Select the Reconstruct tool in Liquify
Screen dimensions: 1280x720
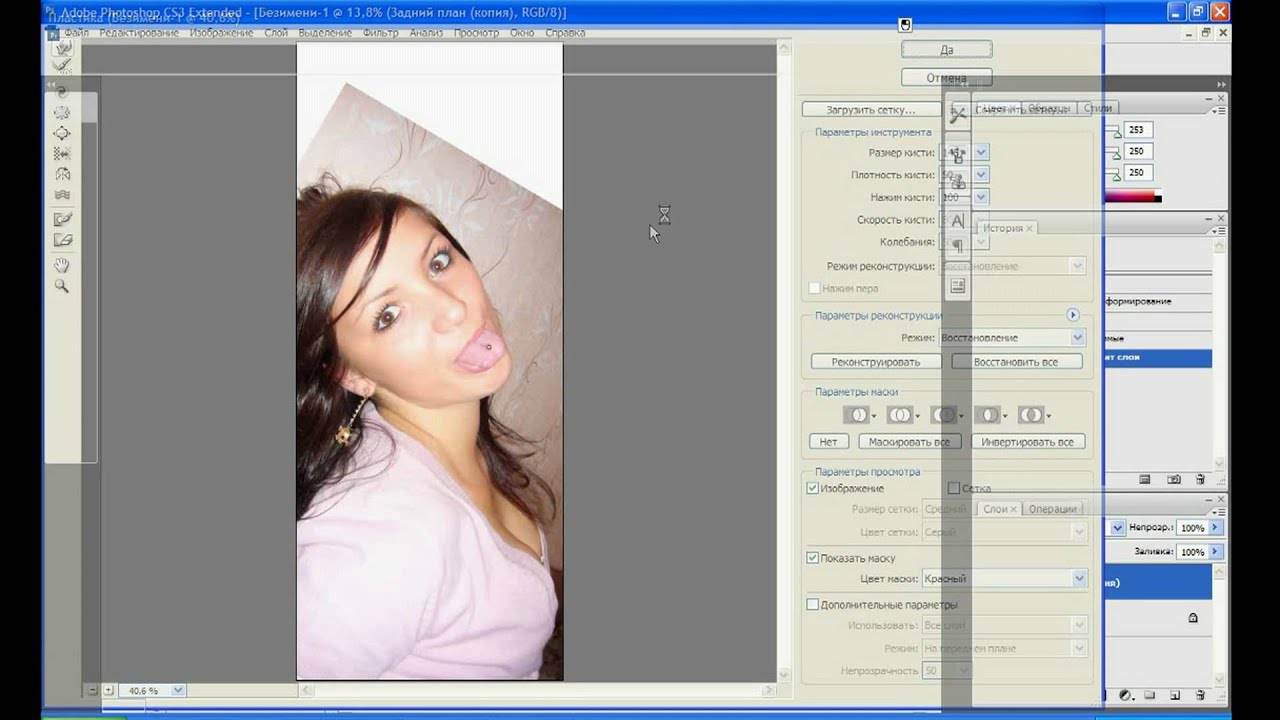(x=62, y=65)
